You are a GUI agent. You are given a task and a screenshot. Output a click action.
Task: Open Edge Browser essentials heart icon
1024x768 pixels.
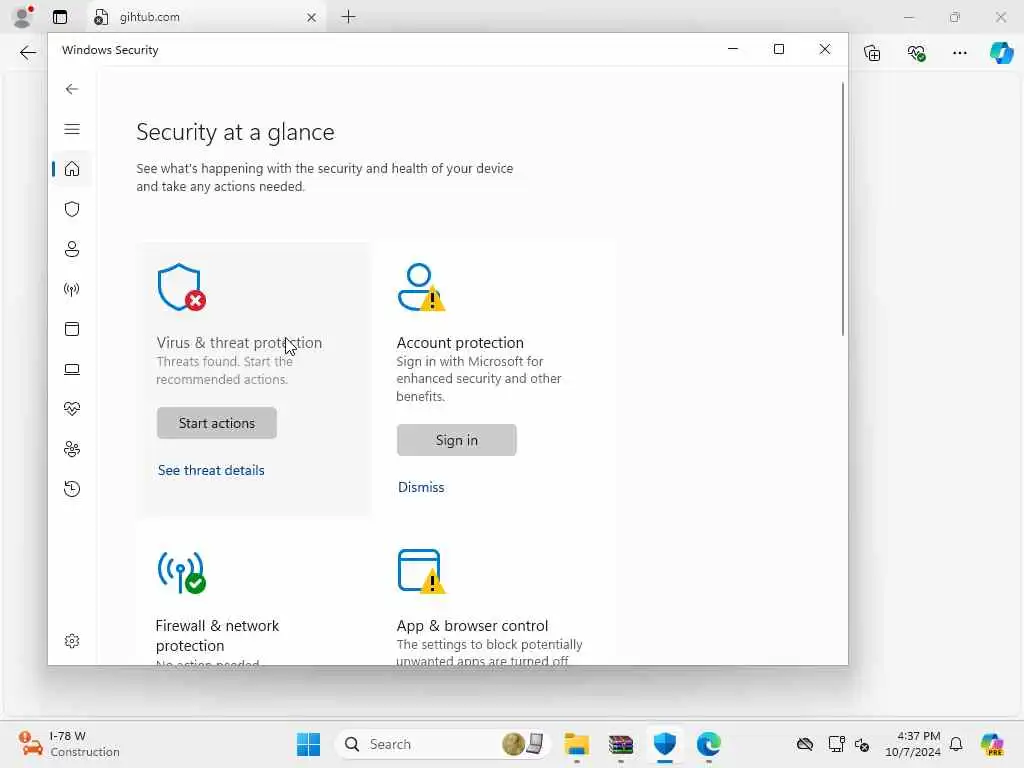click(916, 53)
